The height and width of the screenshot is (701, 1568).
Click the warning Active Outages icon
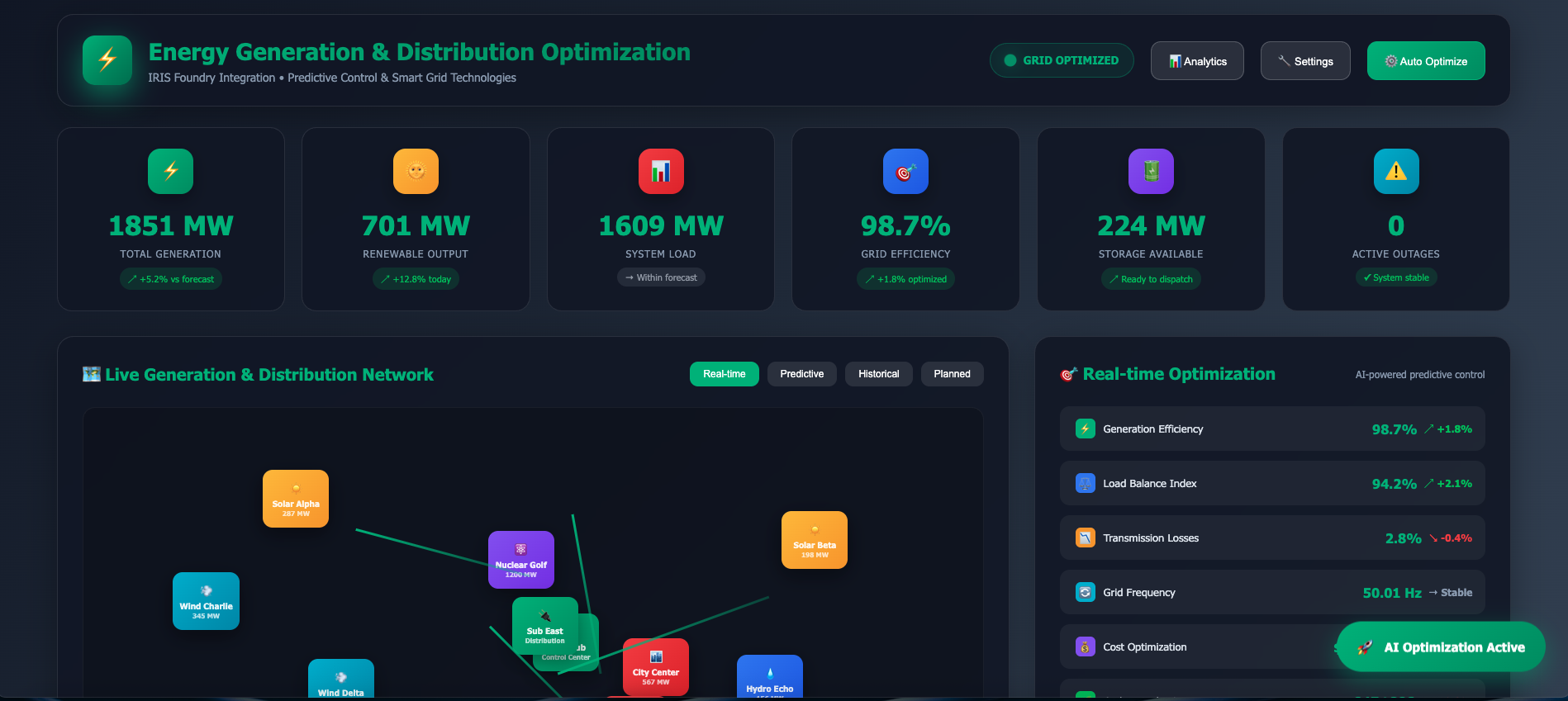click(x=1395, y=171)
